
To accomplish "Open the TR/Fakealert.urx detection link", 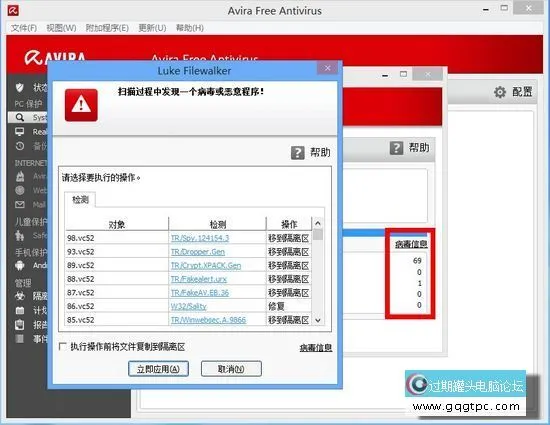I will tap(199, 279).
